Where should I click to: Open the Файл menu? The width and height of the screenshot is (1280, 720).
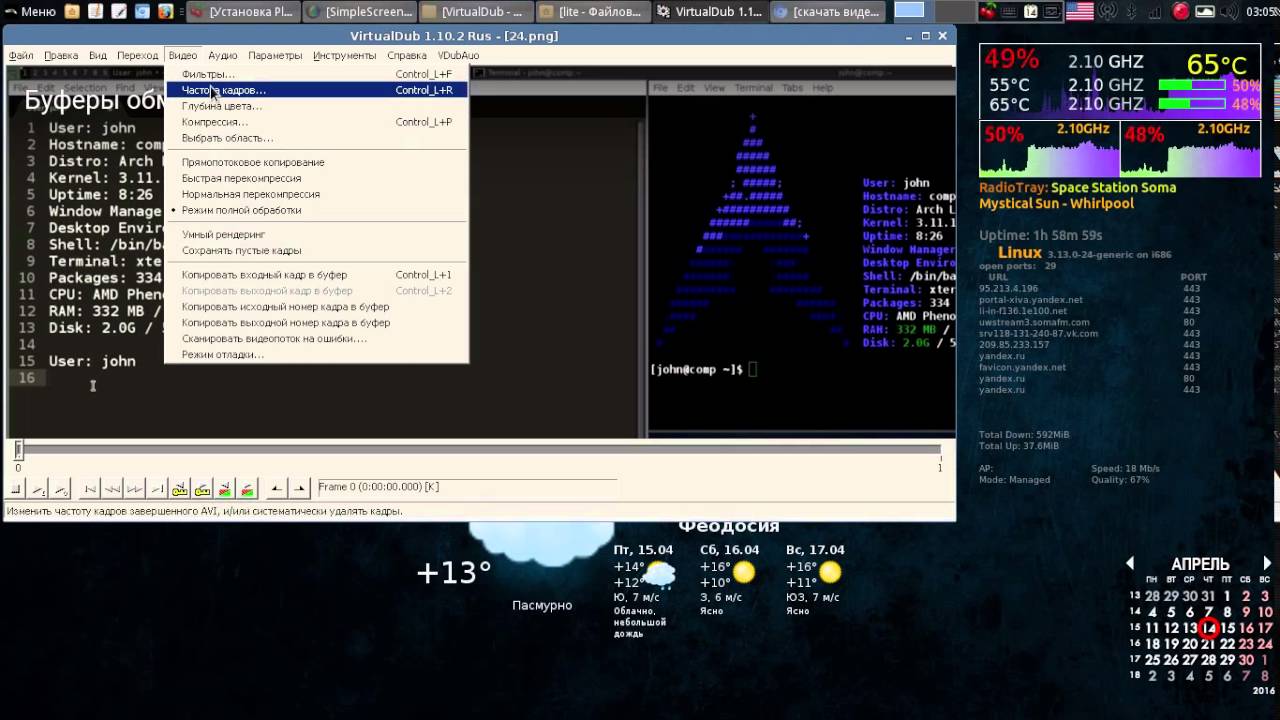(21, 55)
